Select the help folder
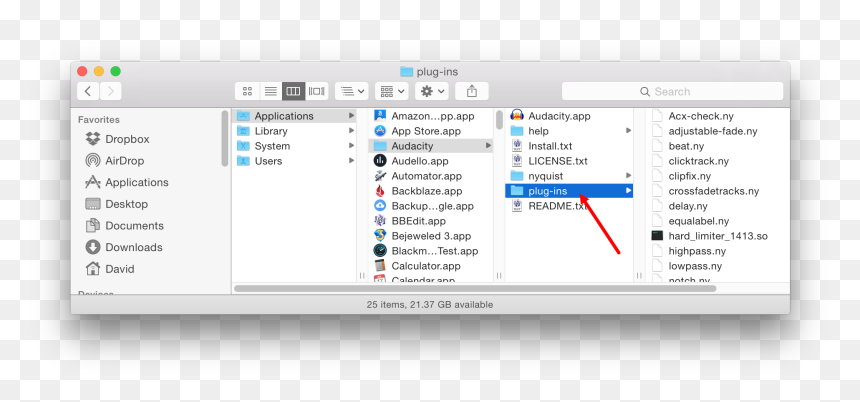This screenshot has width=860, height=402. click(569, 131)
